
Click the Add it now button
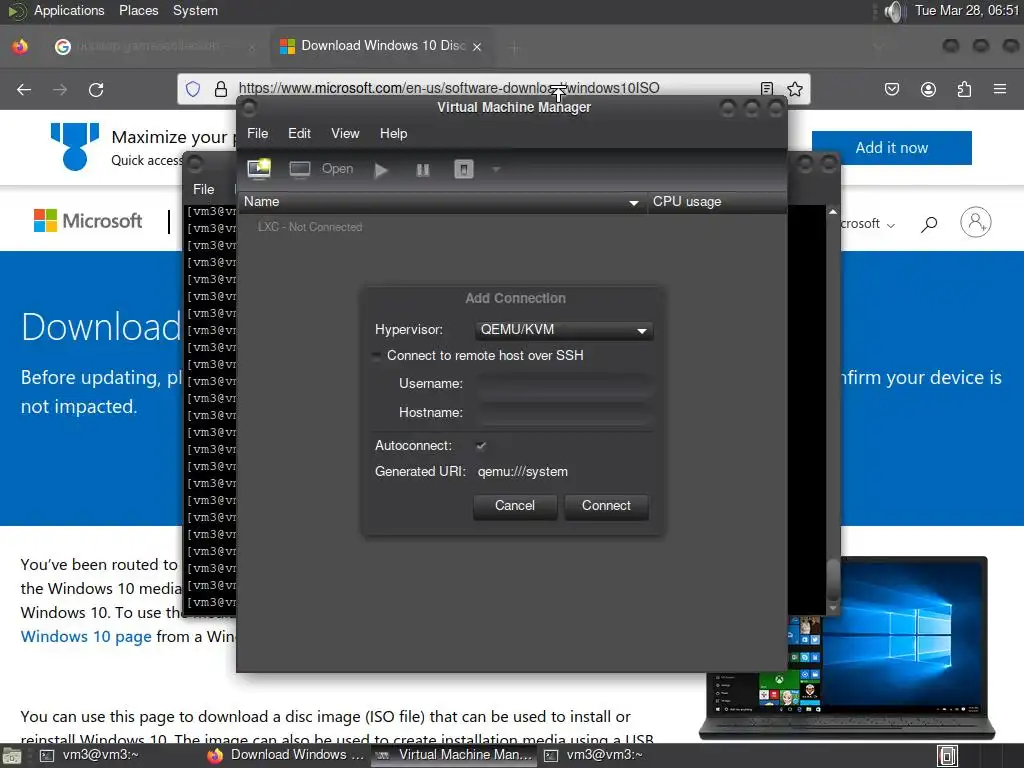[891, 148]
